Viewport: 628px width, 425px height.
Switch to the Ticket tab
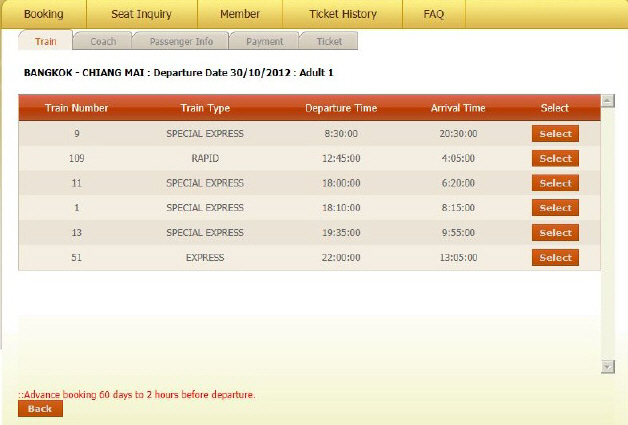[x=329, y=41]
